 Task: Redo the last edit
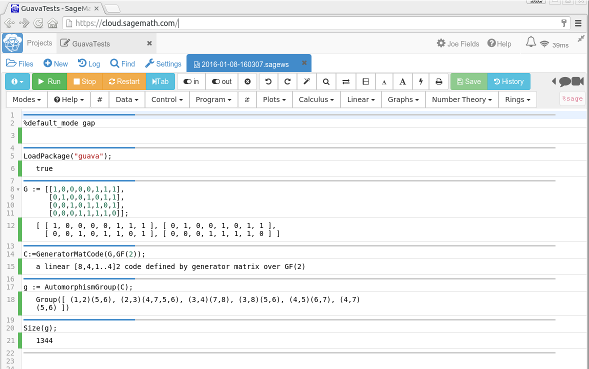pyautogui.click(x=287, y=82)
